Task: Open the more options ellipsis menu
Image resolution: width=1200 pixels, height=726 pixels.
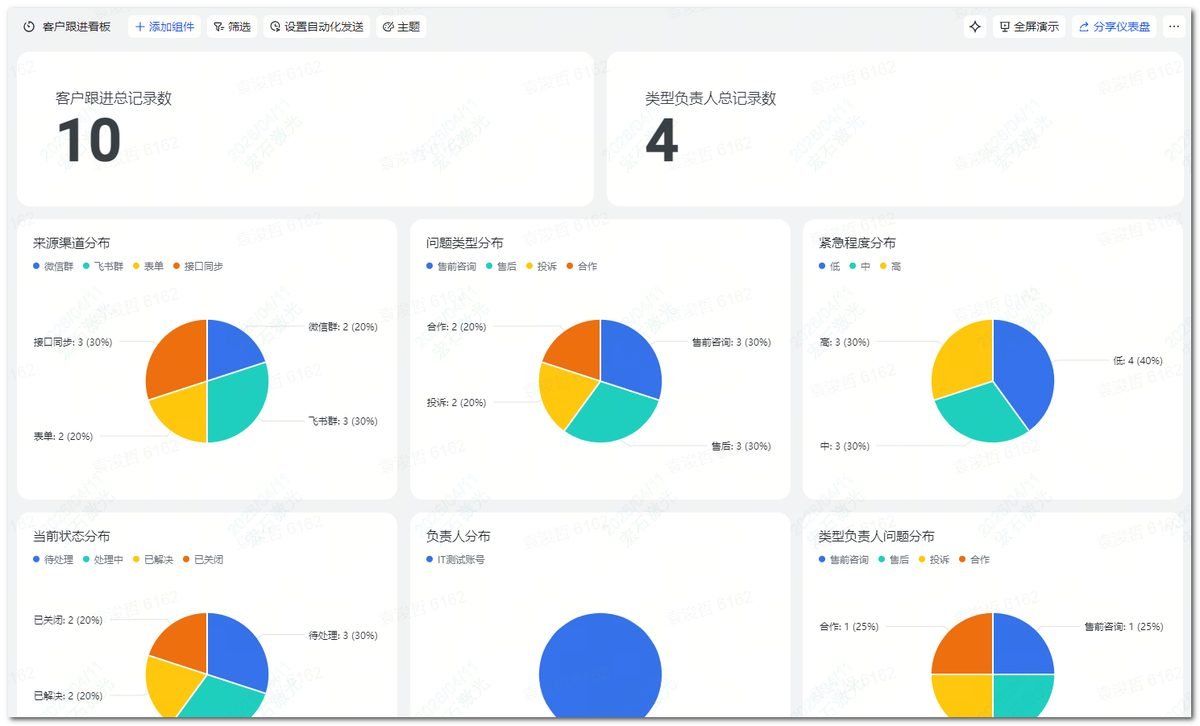Action: [x=1175, y=27]
